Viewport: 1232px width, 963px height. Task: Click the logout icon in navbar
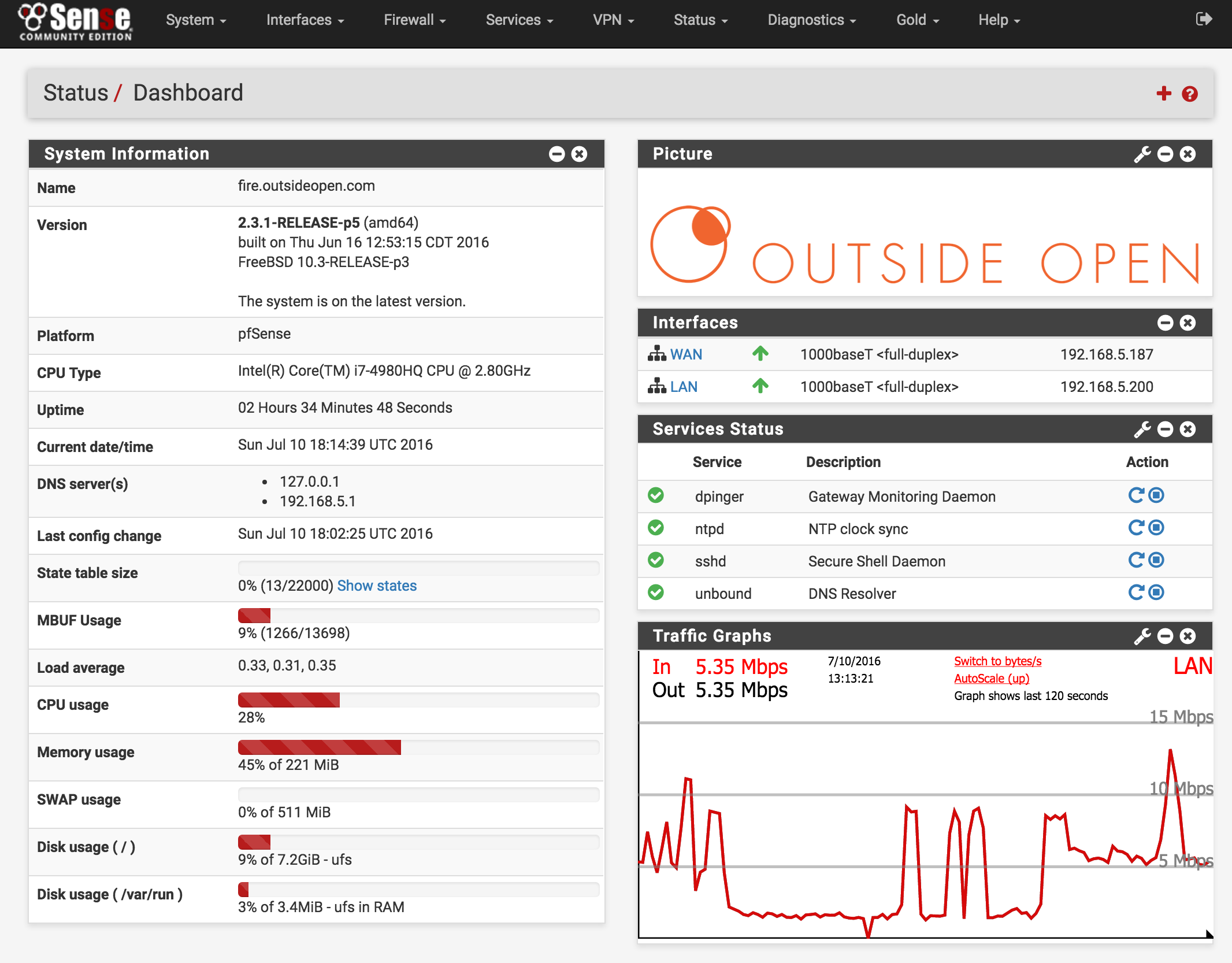click(x=1204, y=19)
